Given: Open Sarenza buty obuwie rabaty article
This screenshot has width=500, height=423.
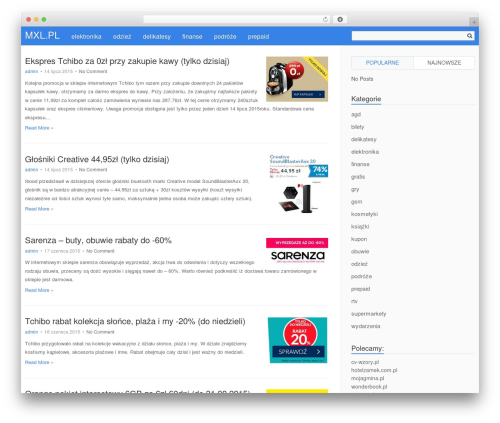Looking at the screenshot, I should pyautogui.click(x=98, y=240).
